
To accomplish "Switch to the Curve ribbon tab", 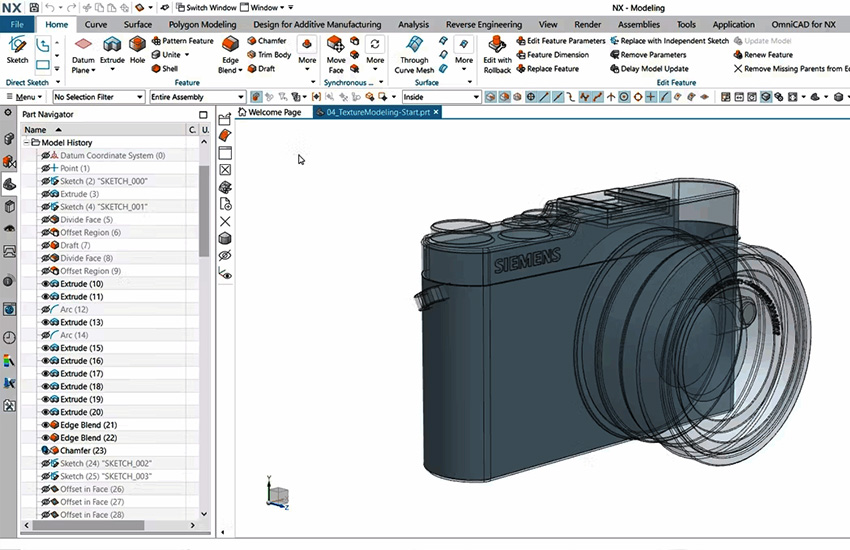I will (96, 24).
